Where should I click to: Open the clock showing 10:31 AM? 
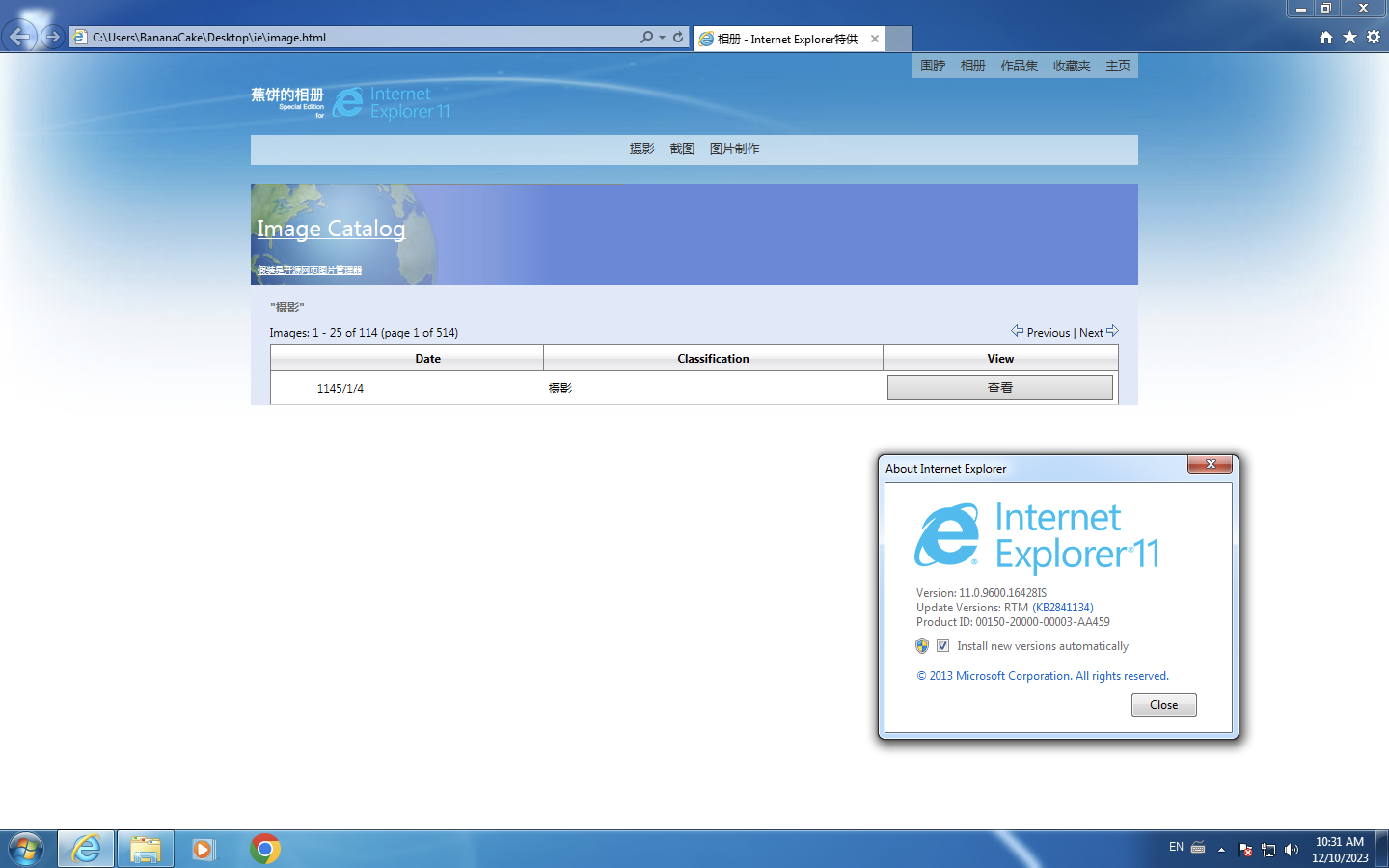coord(1340,850)
